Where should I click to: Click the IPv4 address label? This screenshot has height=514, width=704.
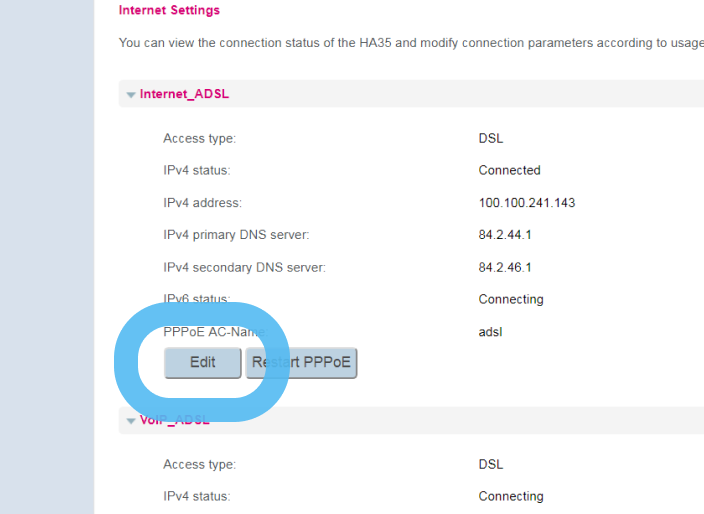[202, 203]
